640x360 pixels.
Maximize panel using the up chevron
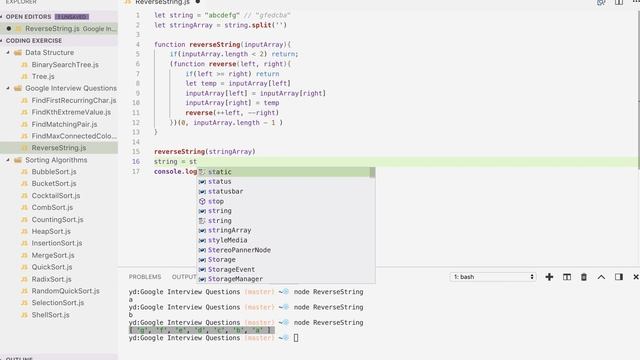[601, 277]
